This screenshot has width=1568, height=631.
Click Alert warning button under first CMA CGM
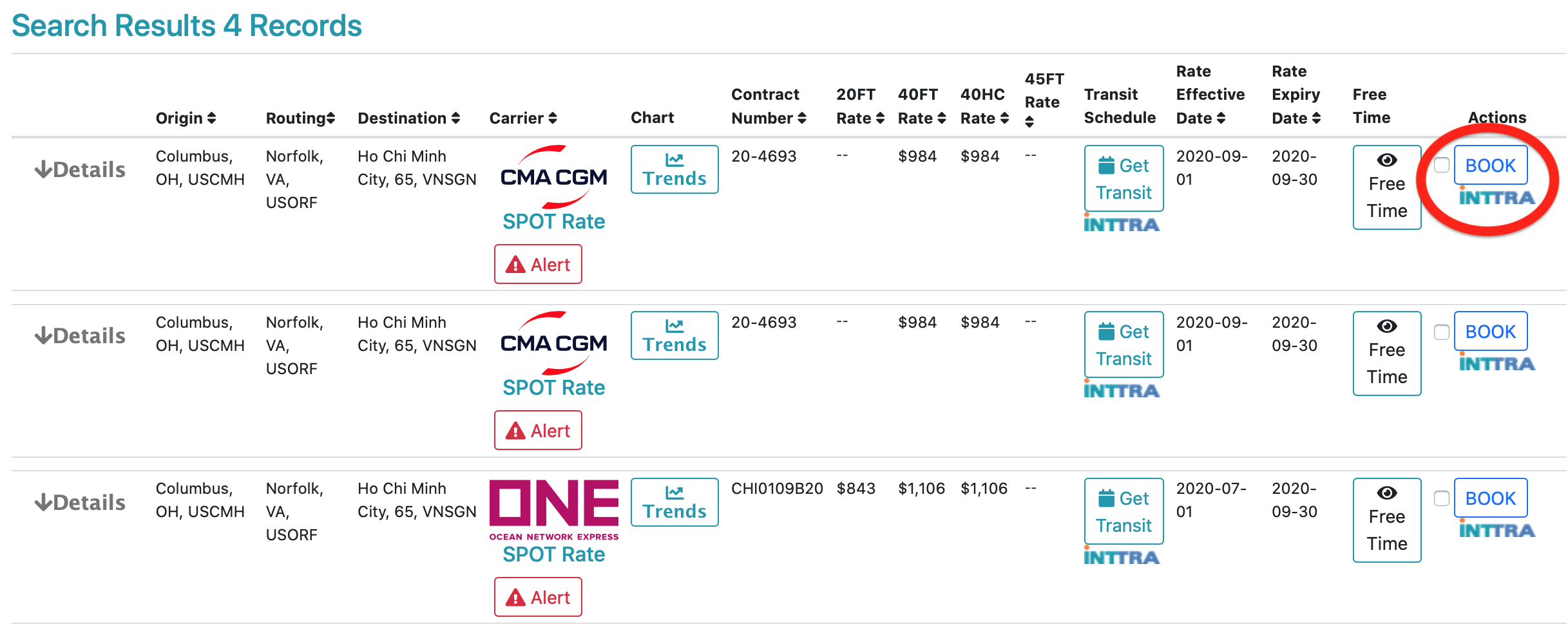point(538,264)
